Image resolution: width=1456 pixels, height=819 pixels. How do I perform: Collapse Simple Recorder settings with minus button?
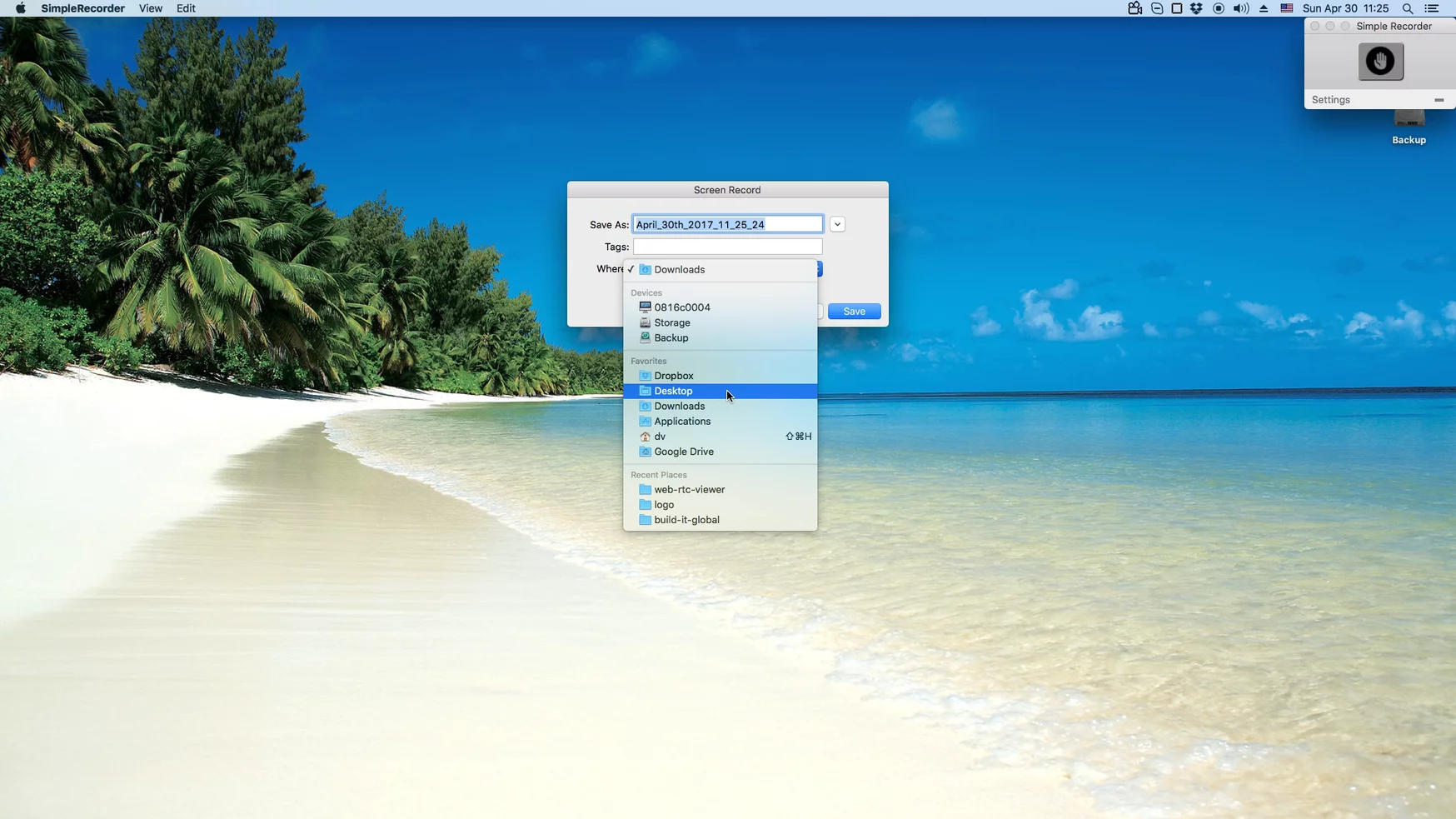coord(1439,100)
